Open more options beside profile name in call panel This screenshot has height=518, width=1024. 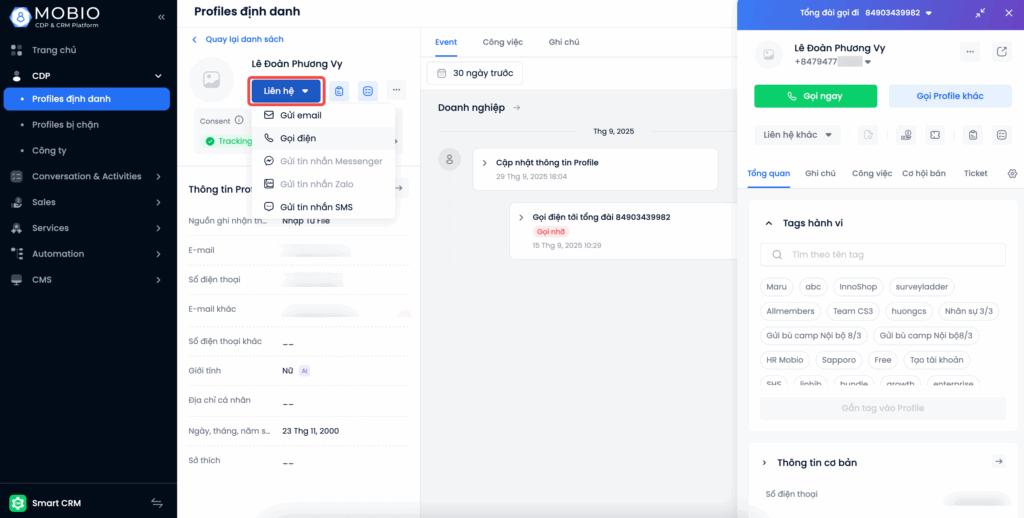969,52
